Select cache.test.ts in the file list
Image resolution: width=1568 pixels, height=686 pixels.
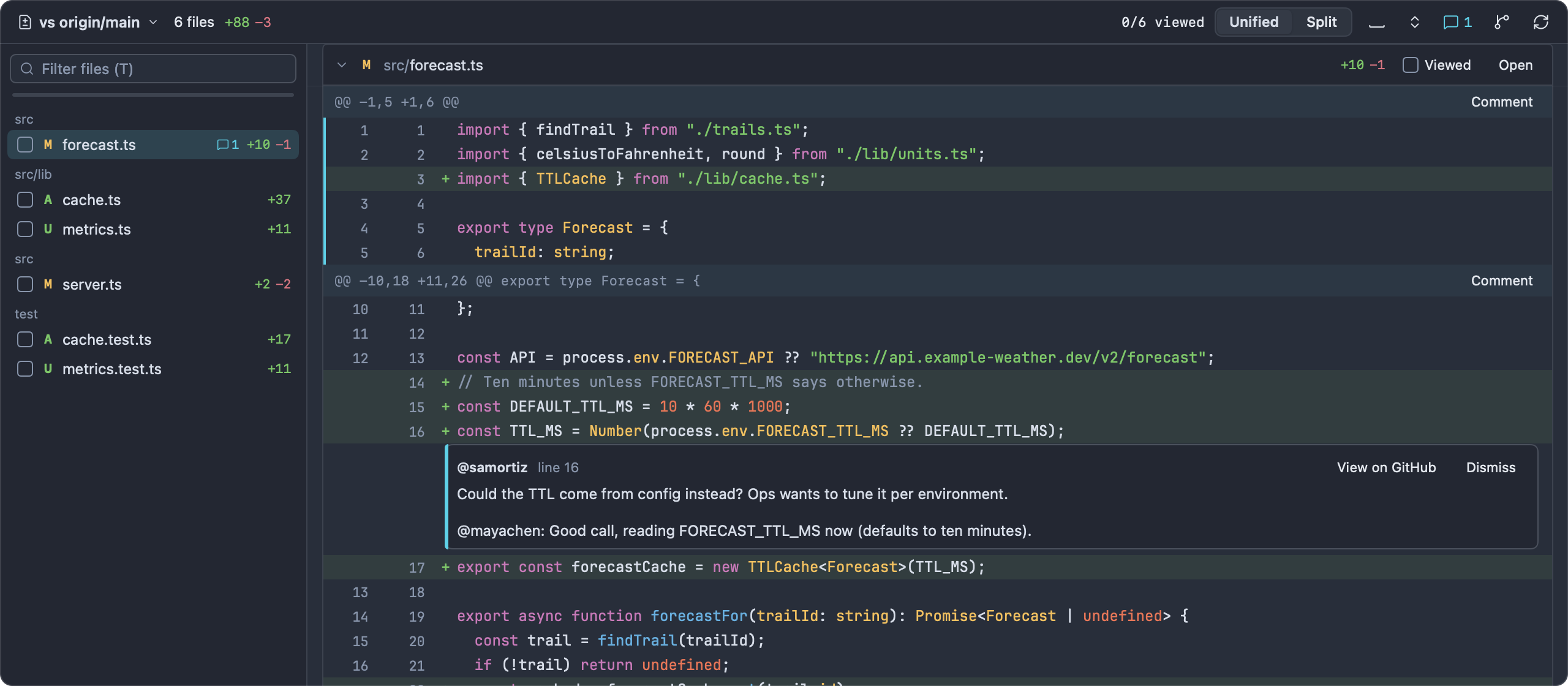pos(153,339)
